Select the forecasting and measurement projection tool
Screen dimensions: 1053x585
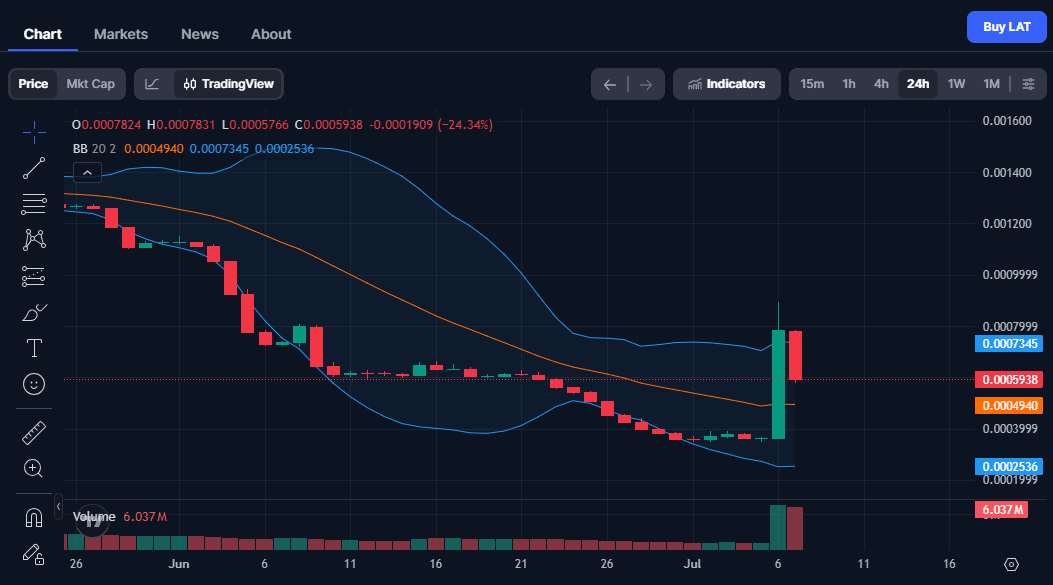click(x=34, y=276)
